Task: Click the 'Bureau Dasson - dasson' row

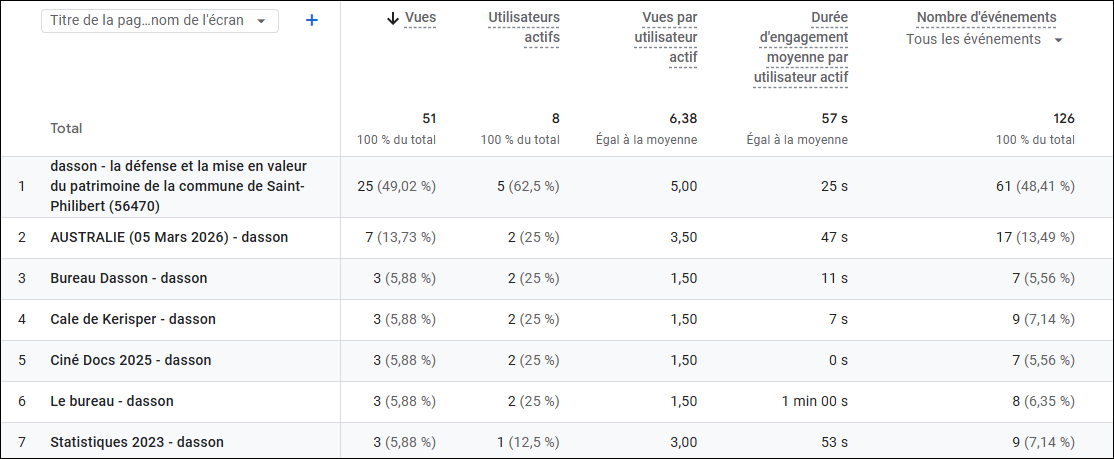Action: [x=129, y=278]
